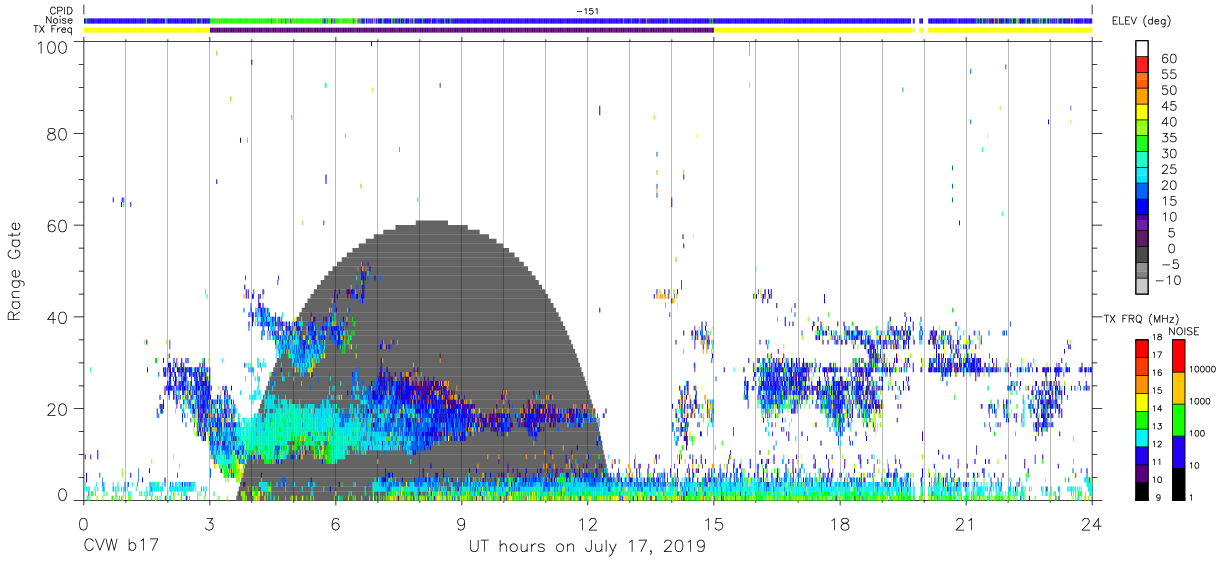
Task: Click the UT hours on July 17, 2019 label
Action: [587, 548]
